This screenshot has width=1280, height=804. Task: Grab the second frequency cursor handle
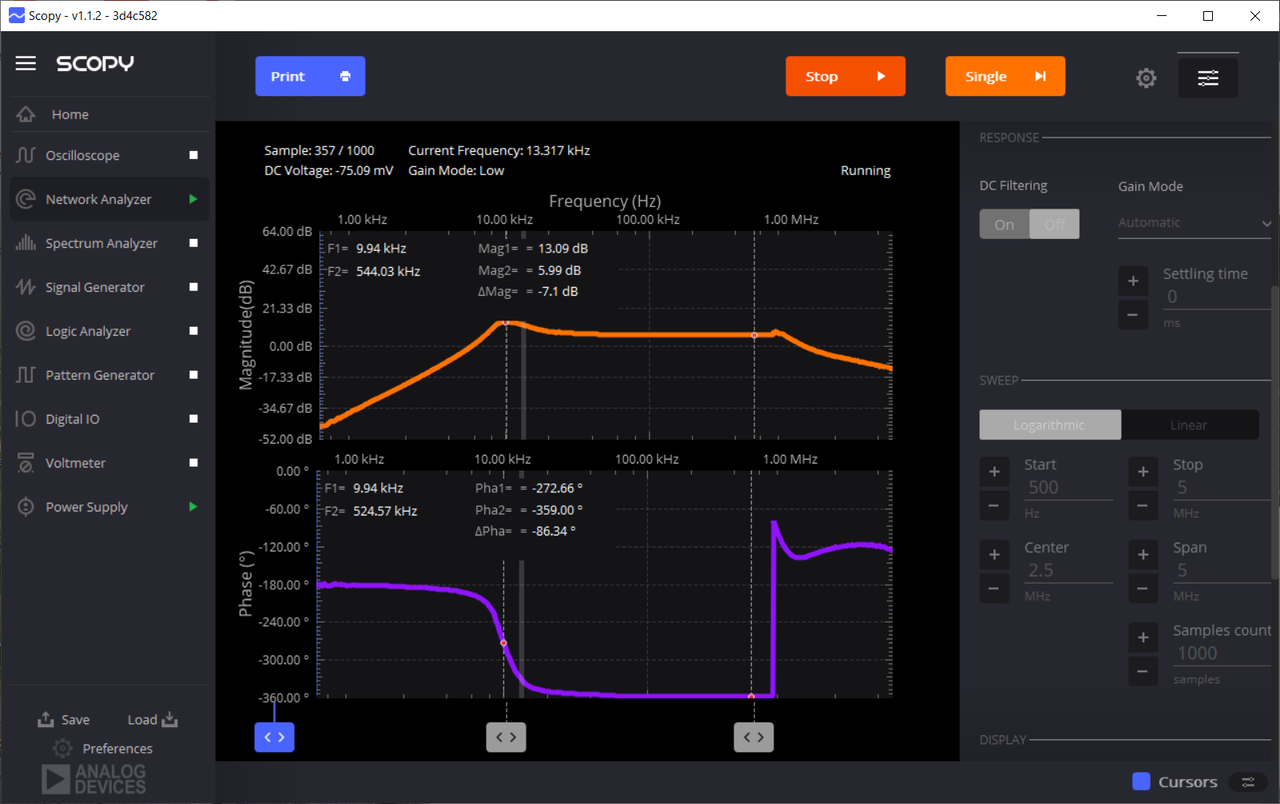pyautogui.click(x=754, y=738)
